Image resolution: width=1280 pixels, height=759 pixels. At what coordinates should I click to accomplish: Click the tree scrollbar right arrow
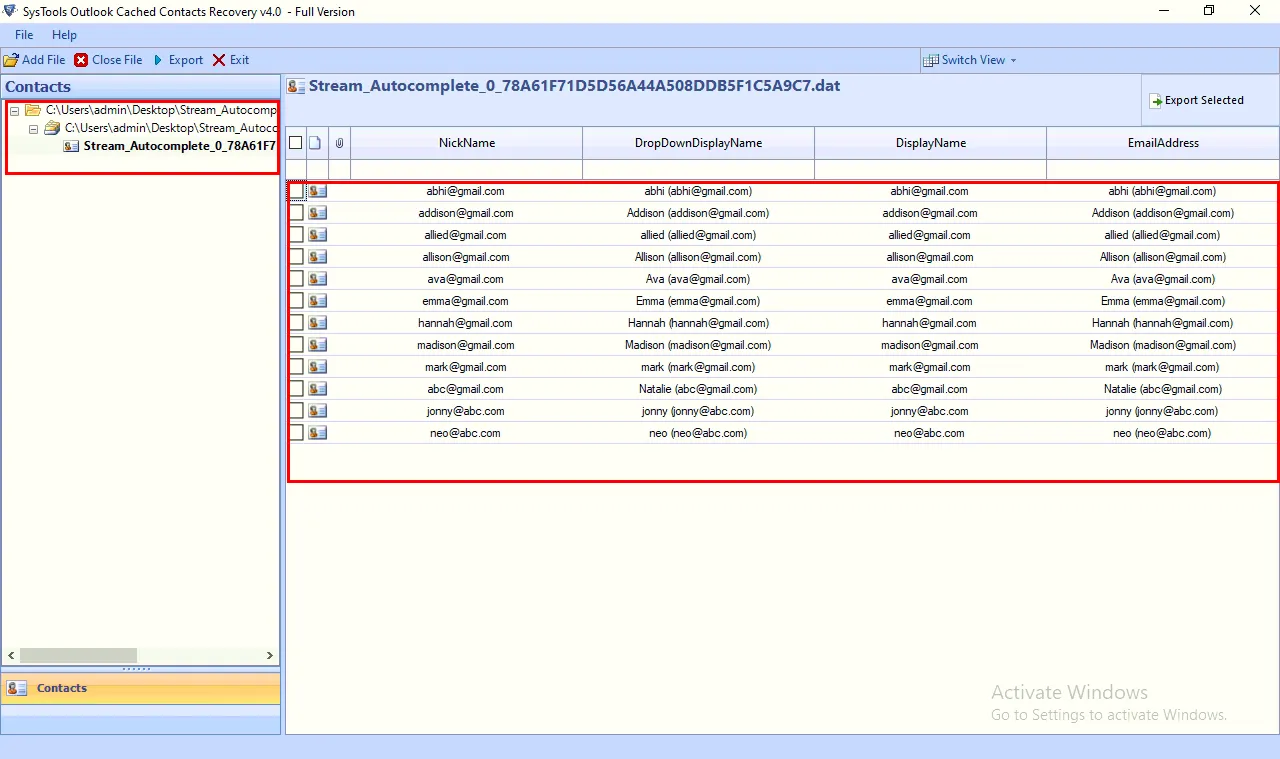[270, 655]
